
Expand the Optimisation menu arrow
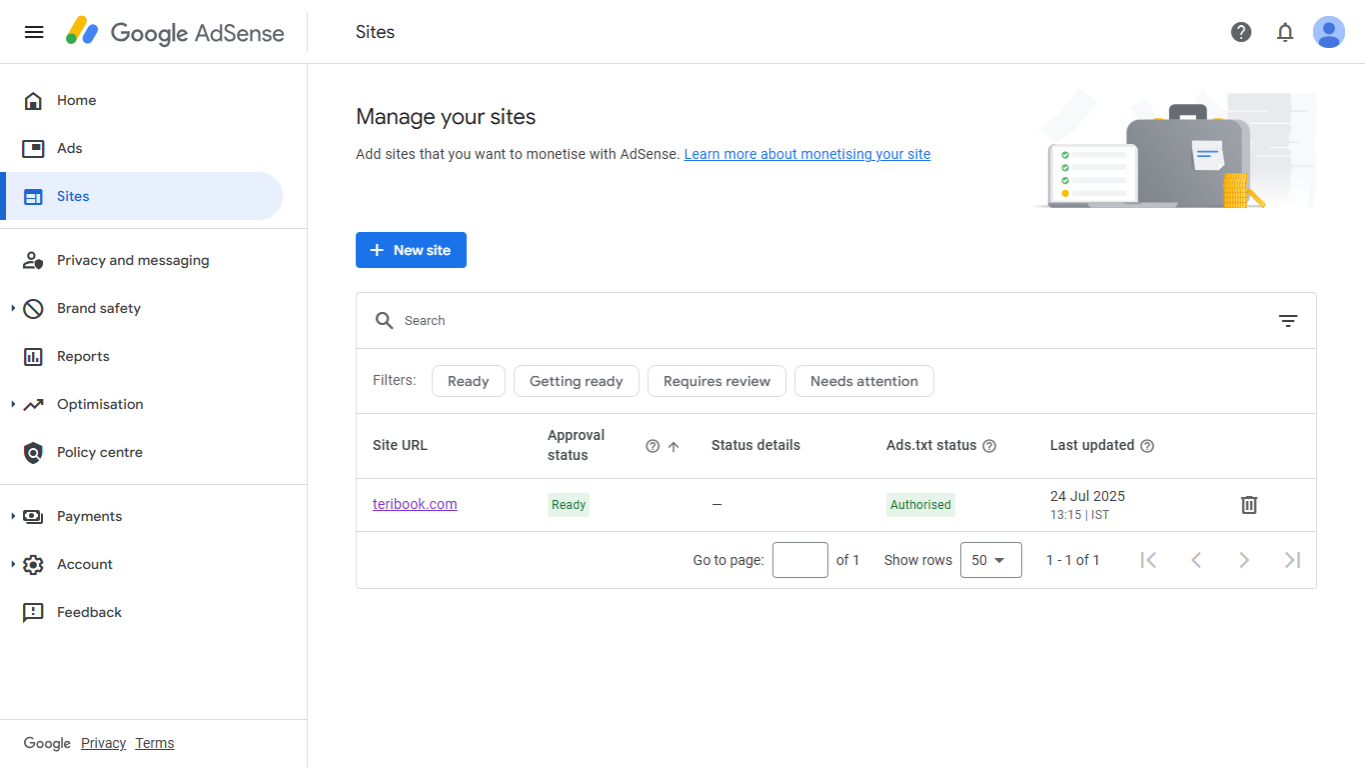13,404
